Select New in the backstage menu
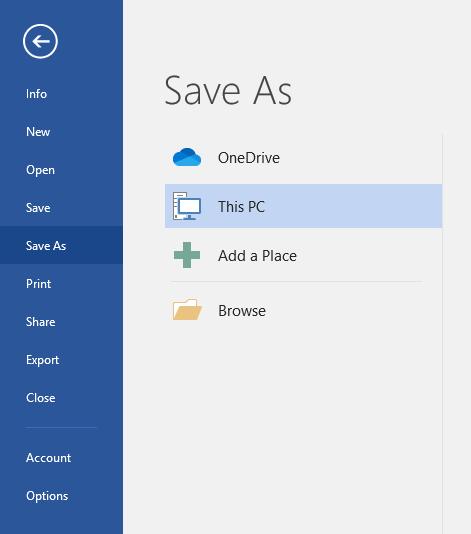This screenshot has width=471, height=534. [61, 132]
